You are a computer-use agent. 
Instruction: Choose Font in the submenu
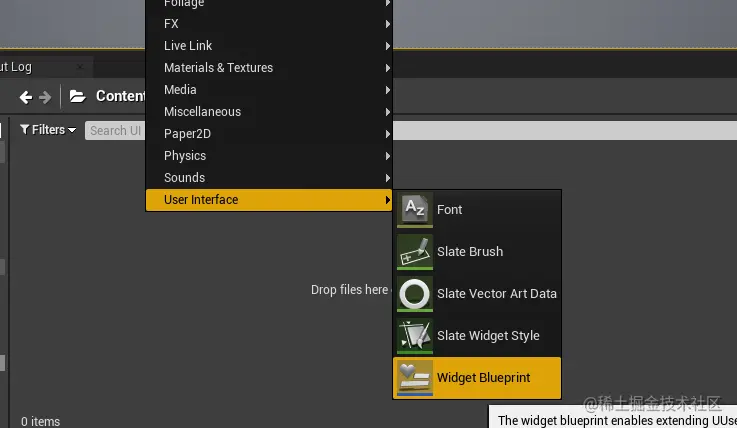click(x=477, y=210)
